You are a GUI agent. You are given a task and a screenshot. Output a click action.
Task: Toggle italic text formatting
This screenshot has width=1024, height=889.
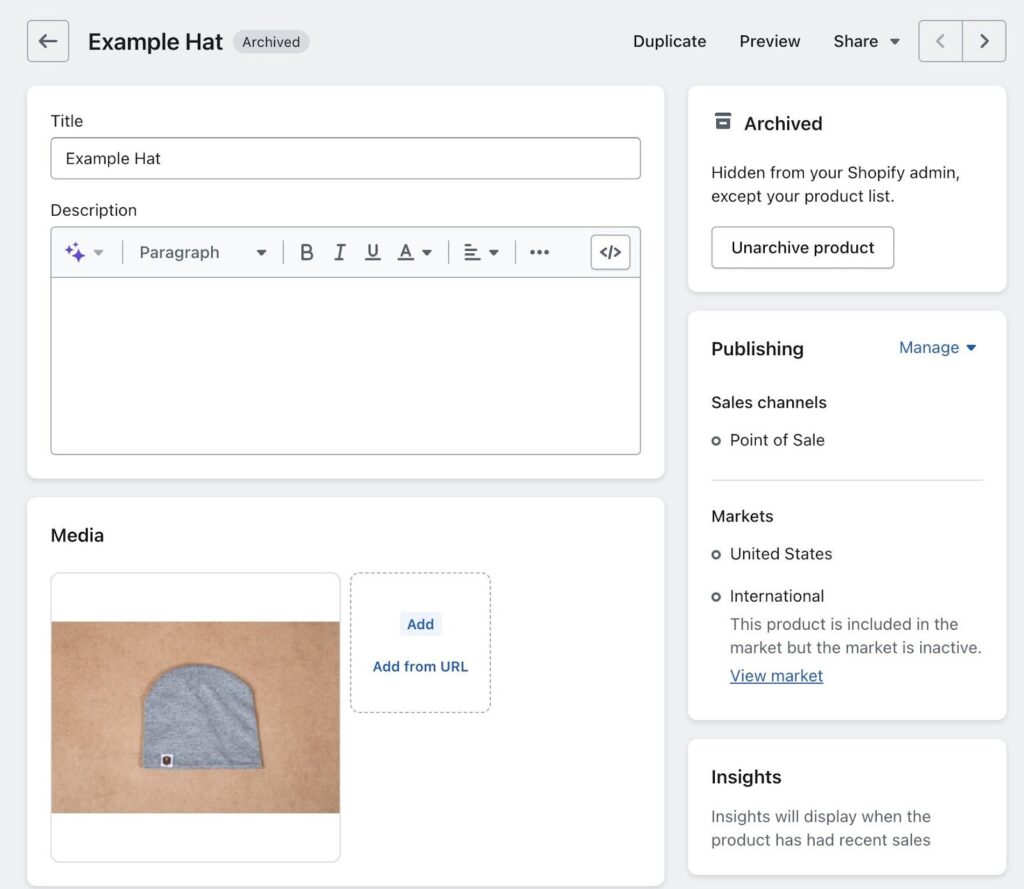pos(340,252)
